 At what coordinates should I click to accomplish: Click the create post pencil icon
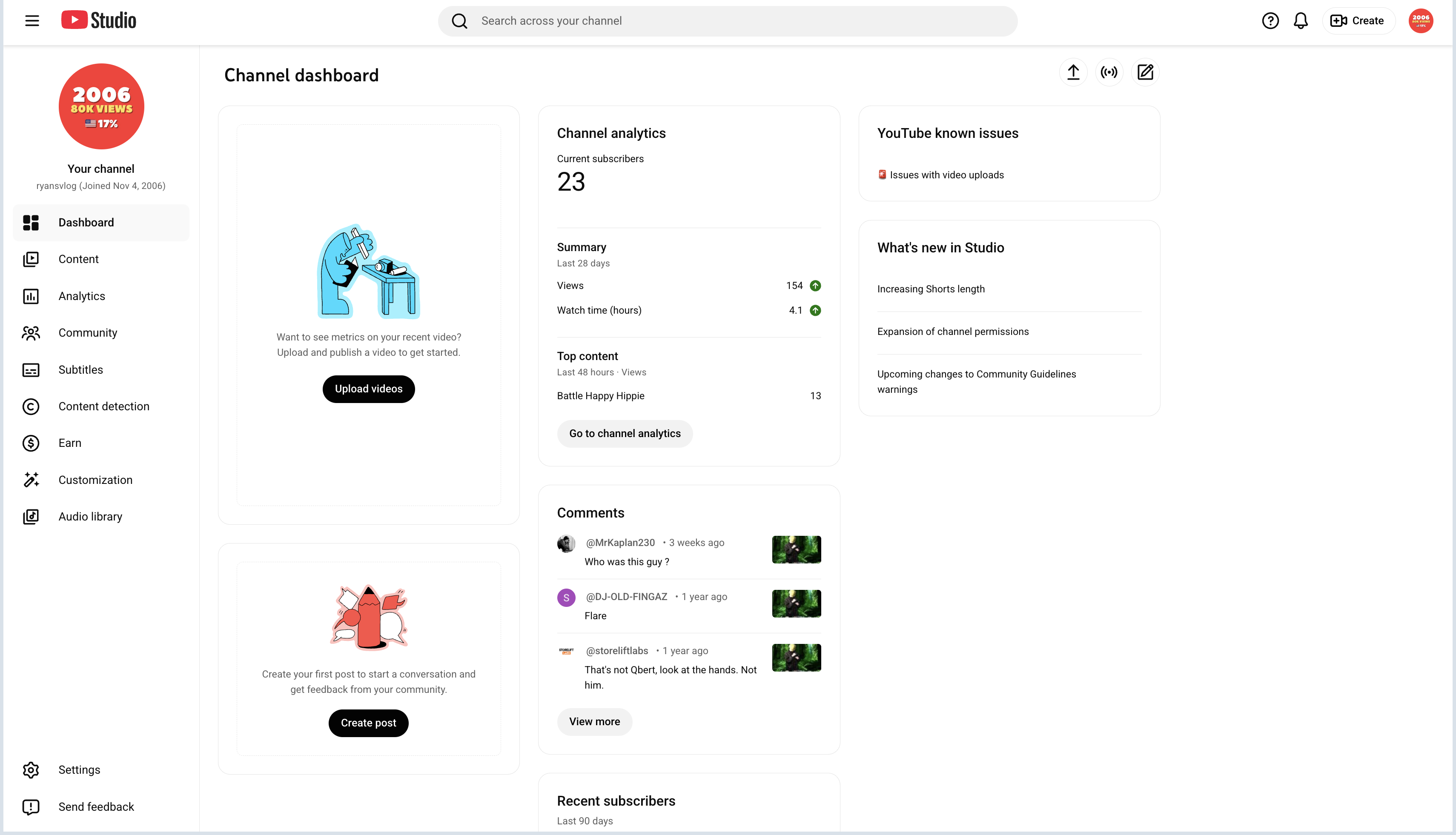1145,72
